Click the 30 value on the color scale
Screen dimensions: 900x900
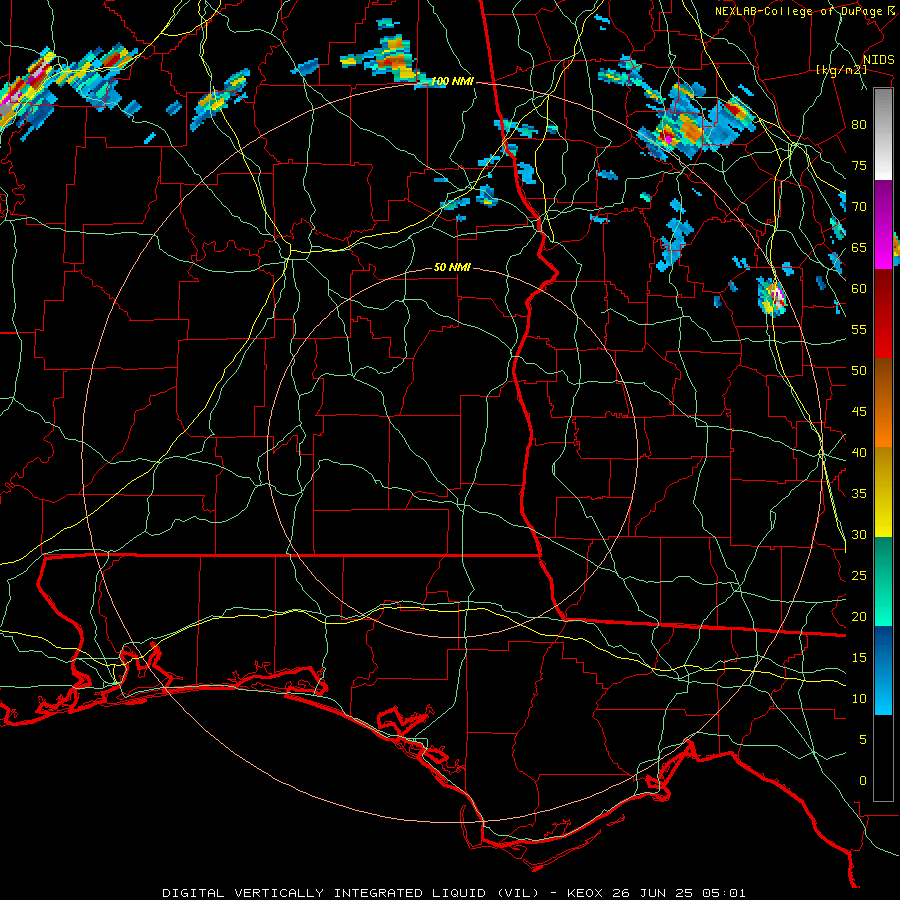tap(859, 535)
